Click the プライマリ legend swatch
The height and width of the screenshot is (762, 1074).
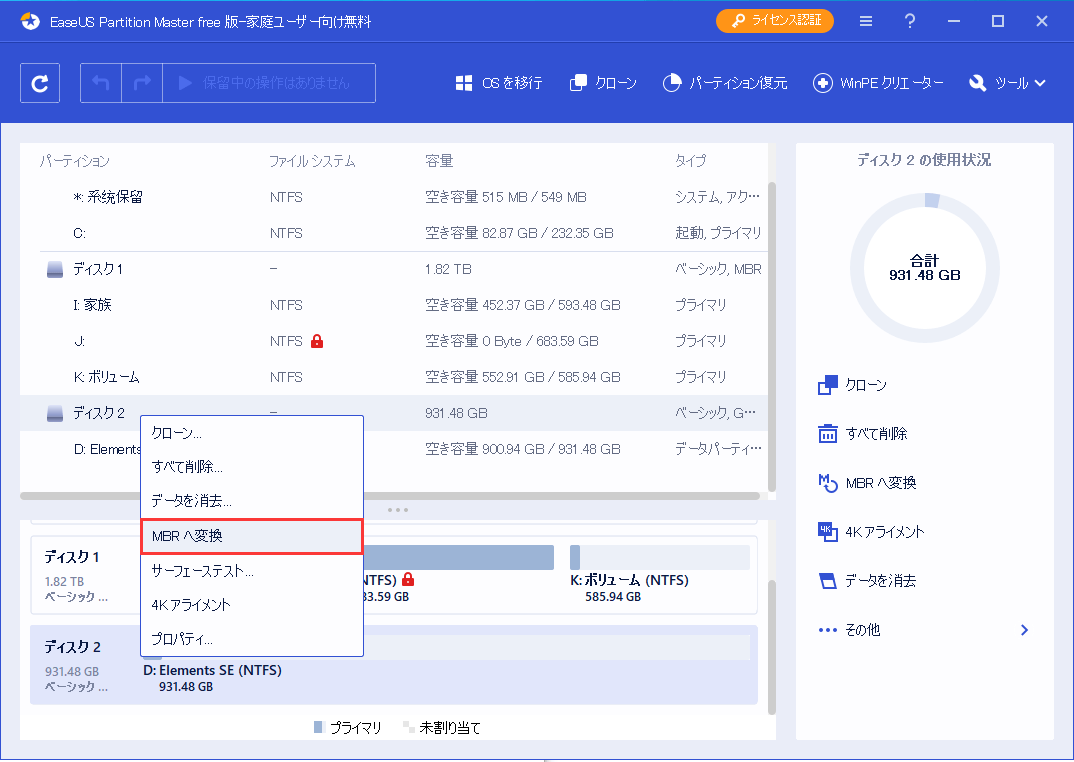318,727
